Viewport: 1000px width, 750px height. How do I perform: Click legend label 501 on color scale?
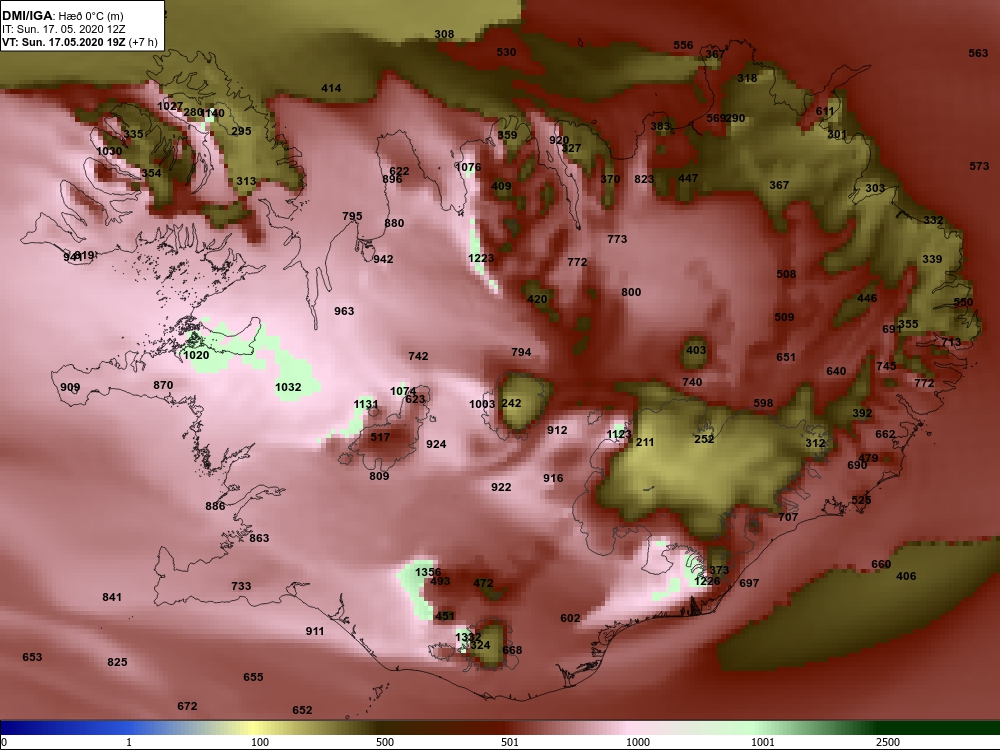pyautogui.click(x=510, y=742)
